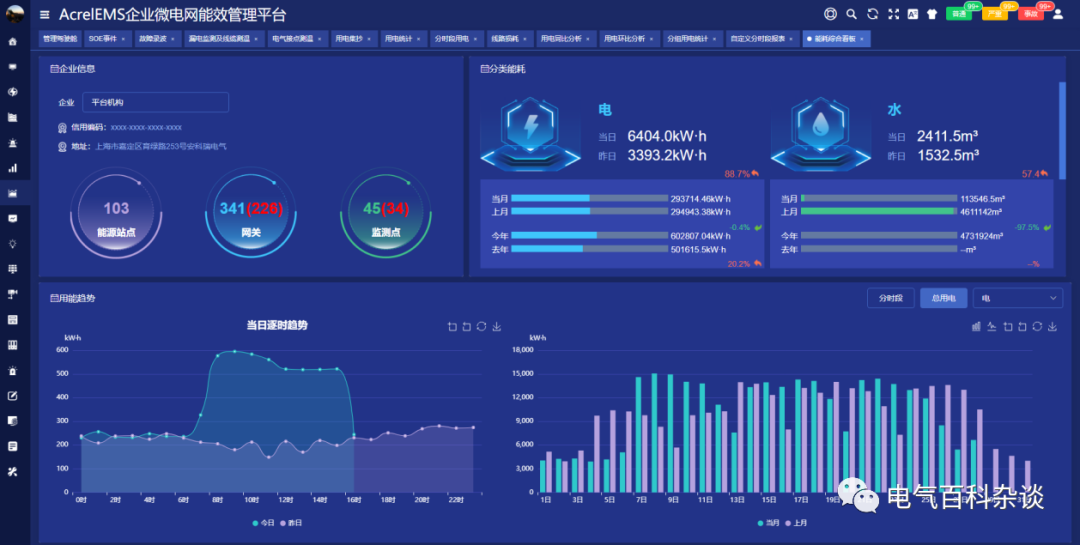Activate area zoom on 当日逐时趋势 chart
The width and height of the screenshot is (1080, 545).
[452, 327]
